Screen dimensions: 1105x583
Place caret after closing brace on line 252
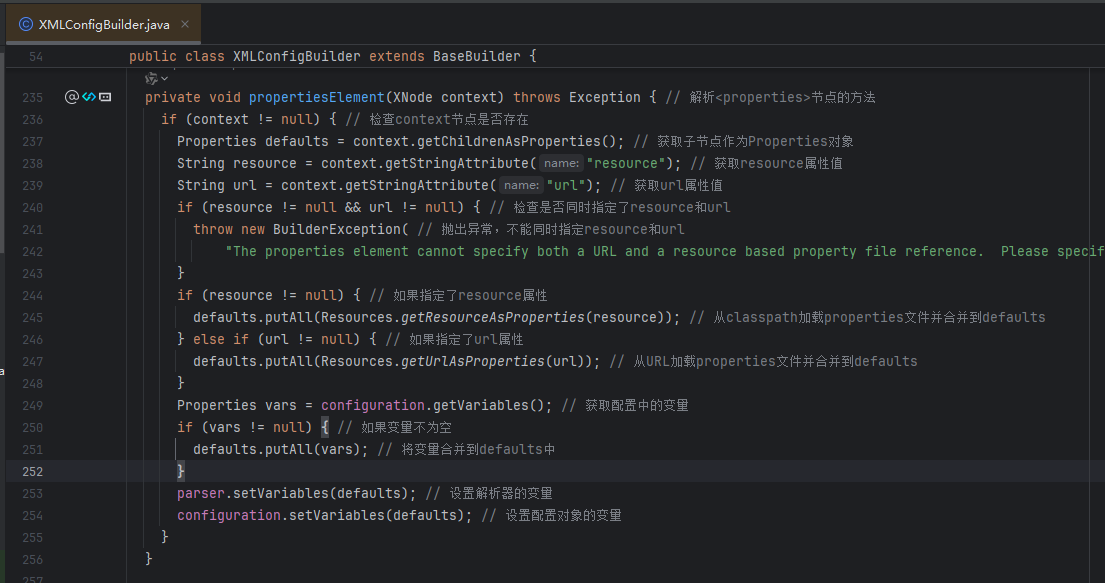coord(187,471)
